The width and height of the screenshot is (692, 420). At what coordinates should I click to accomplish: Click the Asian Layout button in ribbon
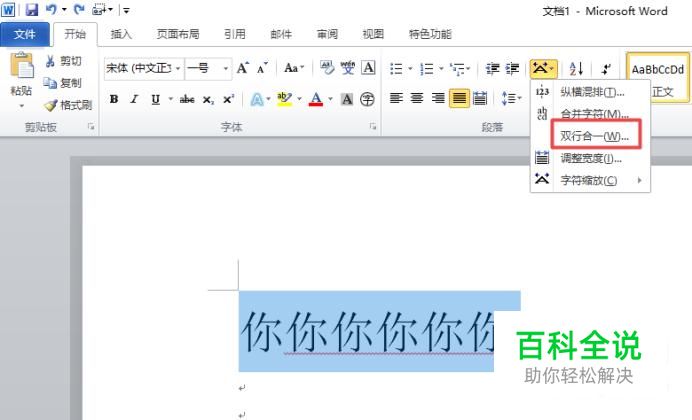pyautogui.click(x=544, y=68)
